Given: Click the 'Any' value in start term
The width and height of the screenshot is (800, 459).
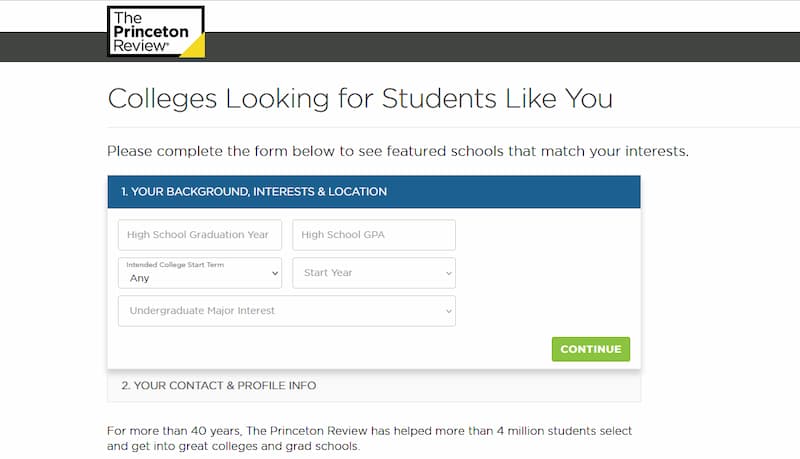Looking at the screenshot, I should click(x=139, y=278).
